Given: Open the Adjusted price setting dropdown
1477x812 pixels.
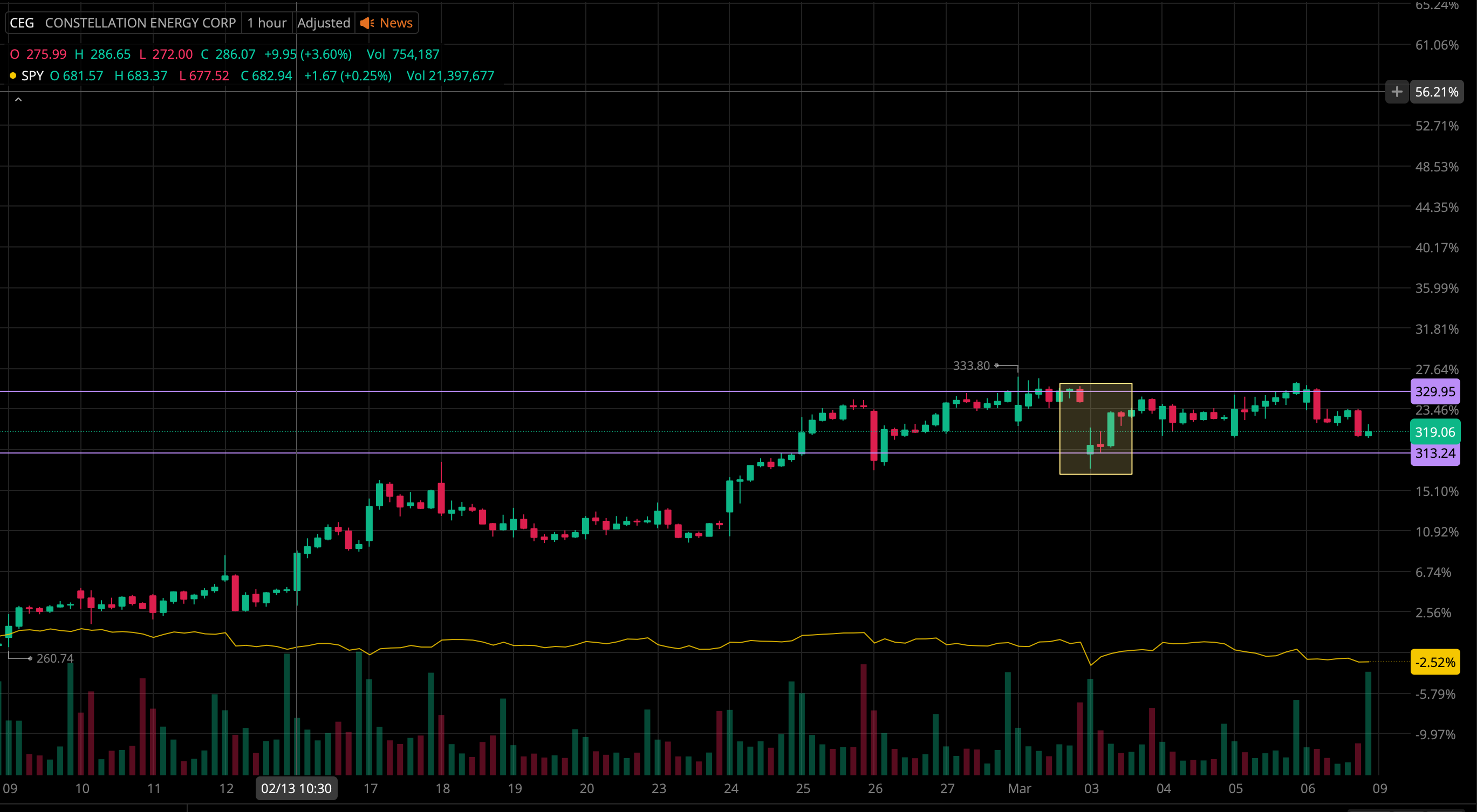Looking at the screenshot, I should 323,23.
